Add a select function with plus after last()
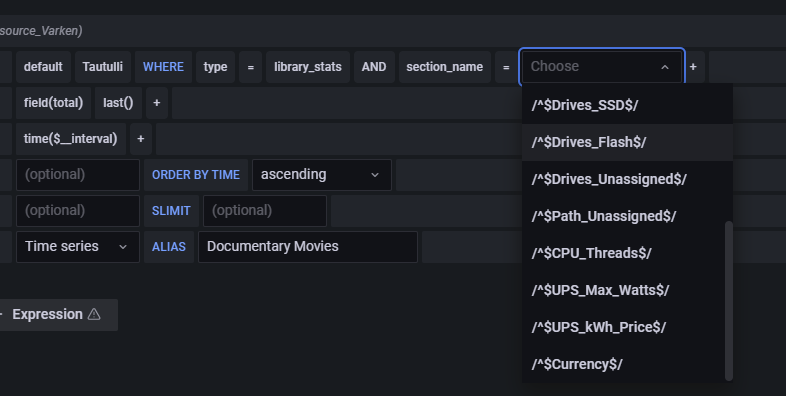786x396 pixels. coord(157,103)
